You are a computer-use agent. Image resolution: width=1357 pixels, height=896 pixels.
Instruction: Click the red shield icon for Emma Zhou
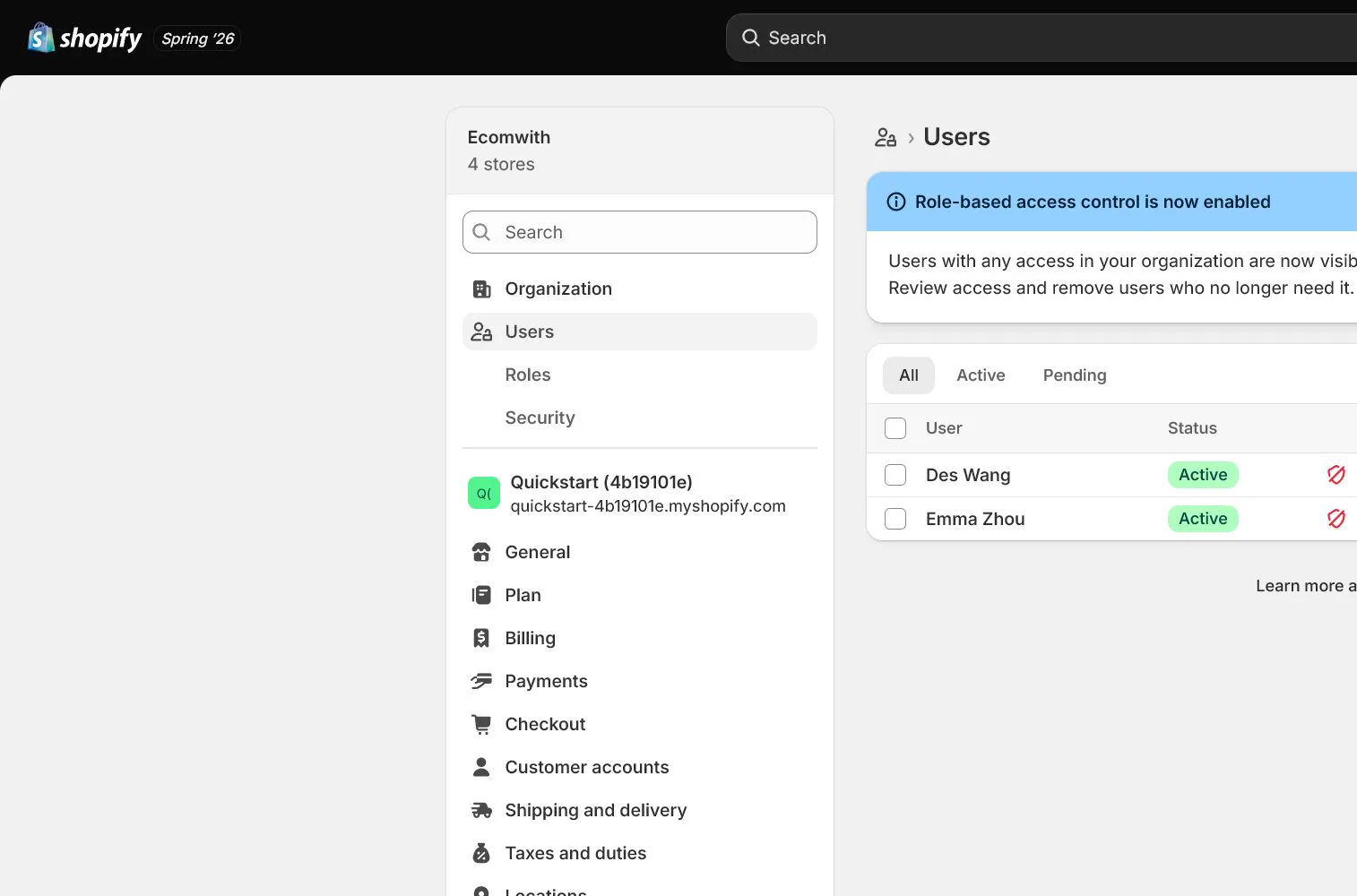pyautogui.click(x=1336, y=519)
